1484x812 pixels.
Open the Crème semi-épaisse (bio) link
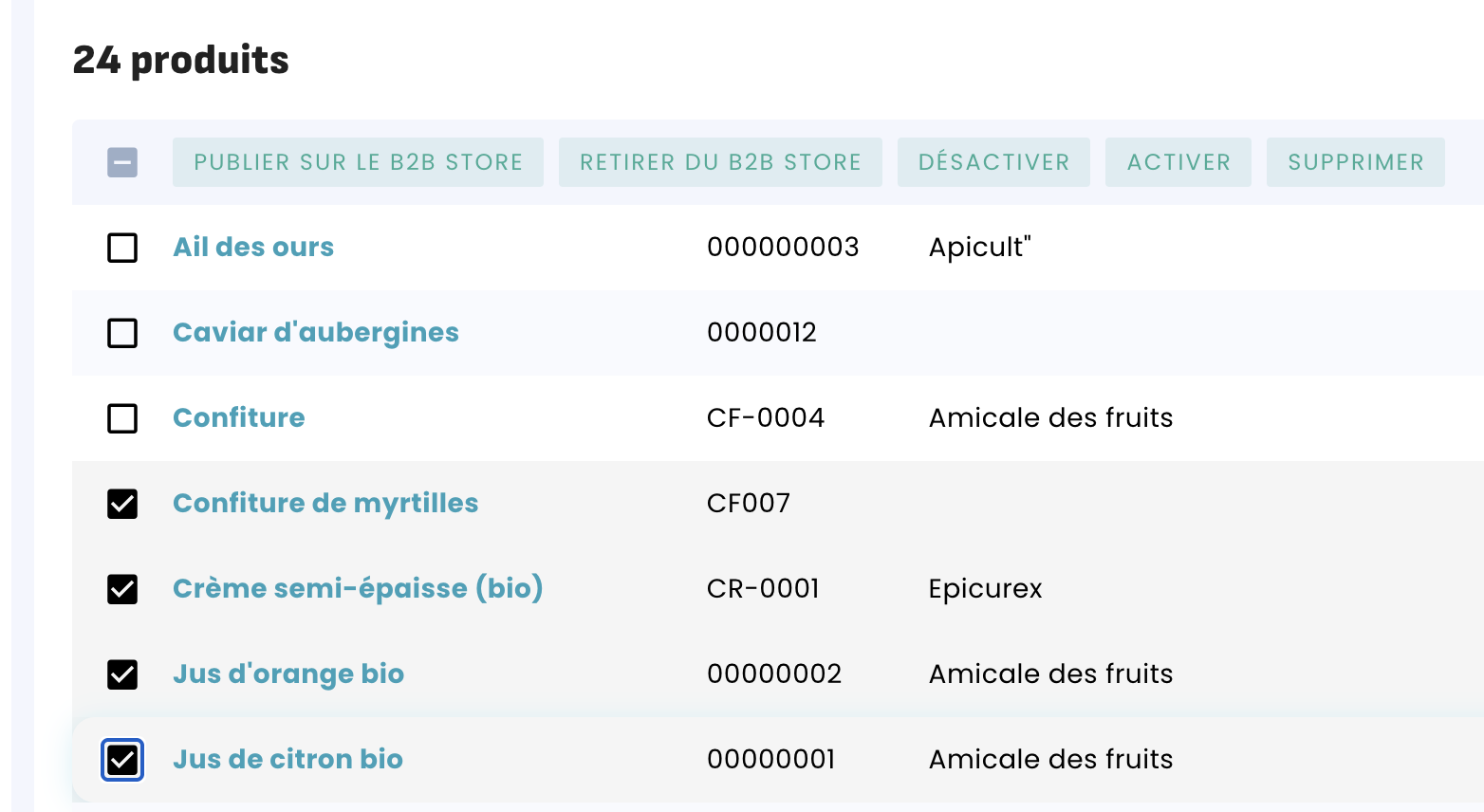pos(358,589)
